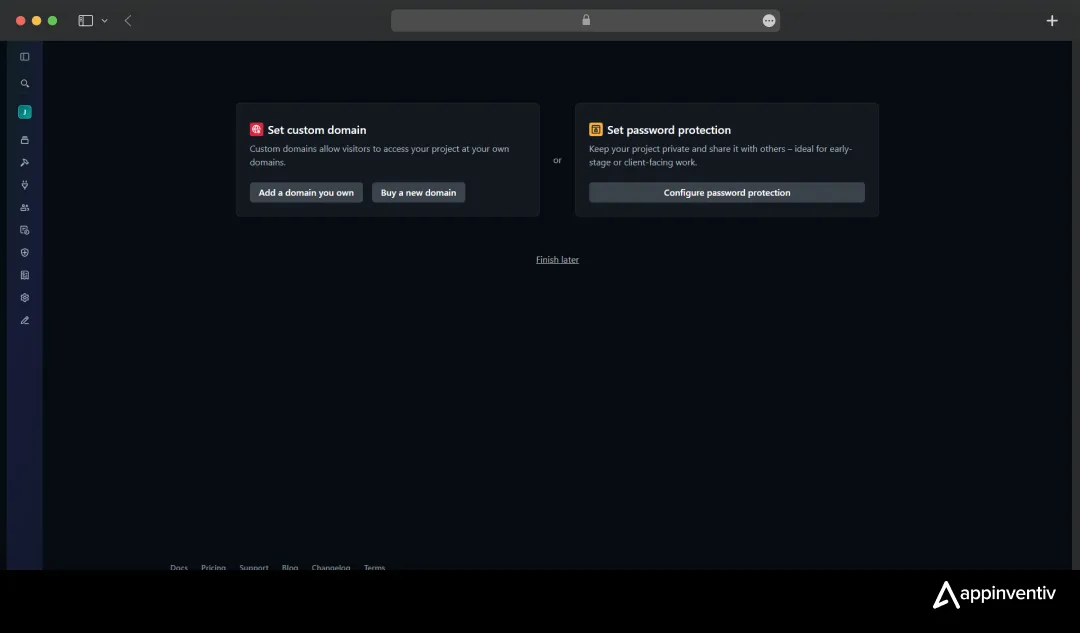1080x633 pixels.
Task: Open the chevron dropdown beside the sidebar toggle
Action: coord(104,20)
